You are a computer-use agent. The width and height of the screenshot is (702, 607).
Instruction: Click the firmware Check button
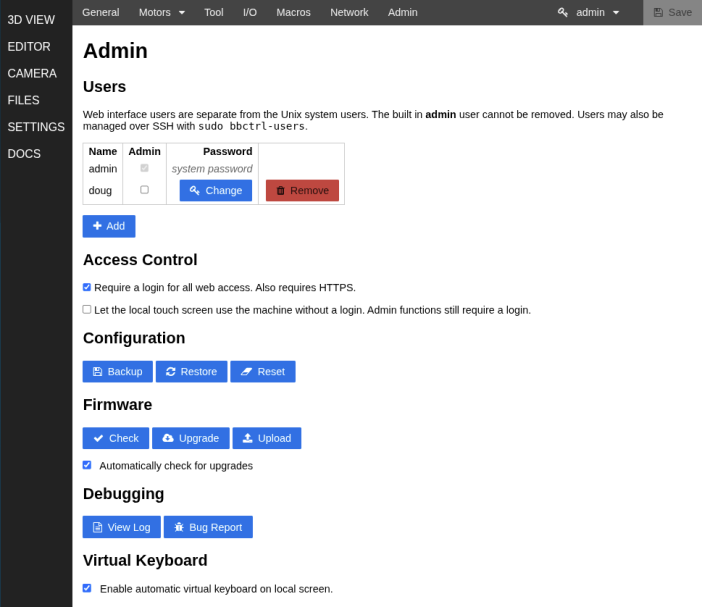[x=116, y=438]
